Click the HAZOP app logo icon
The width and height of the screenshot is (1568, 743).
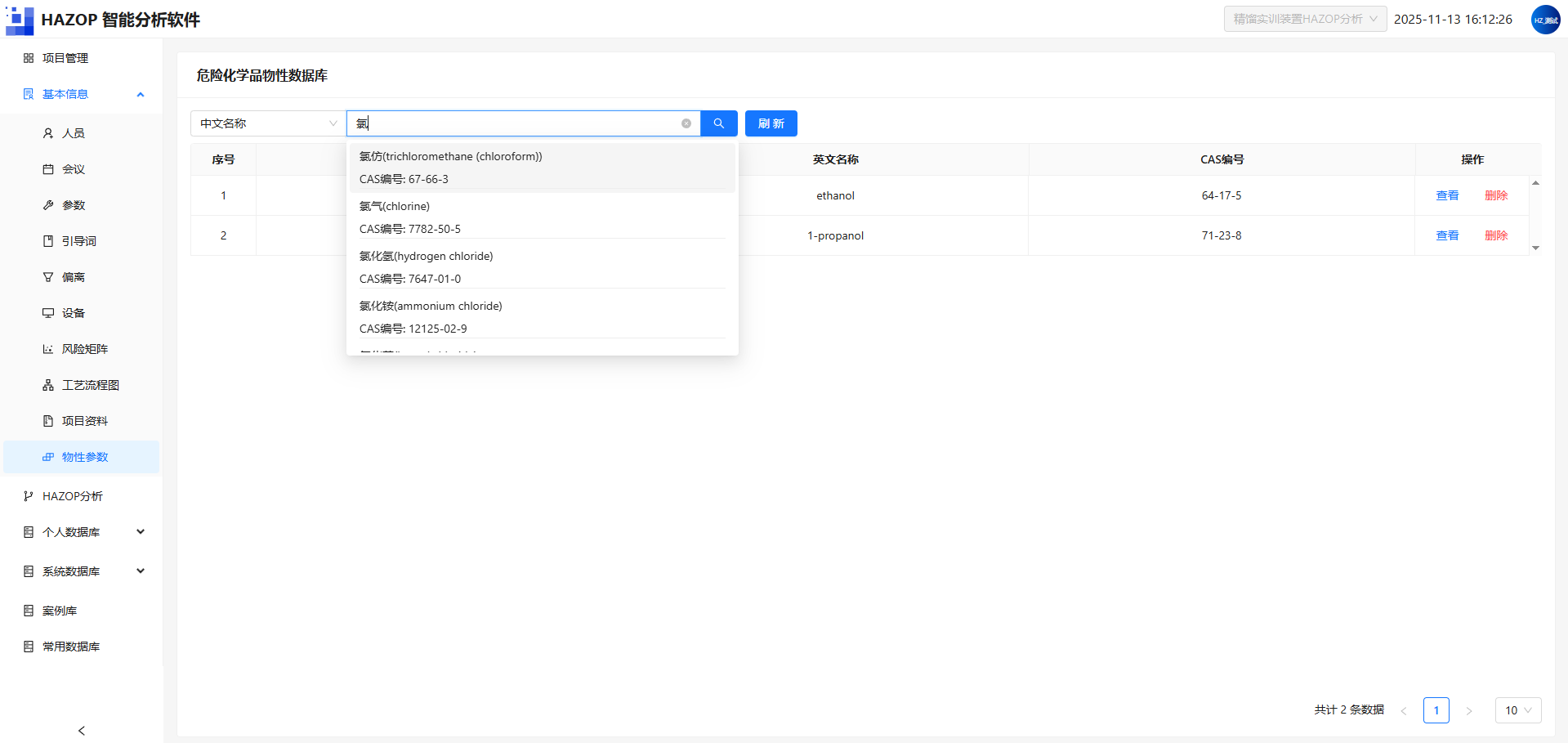(x=20, y=20)
